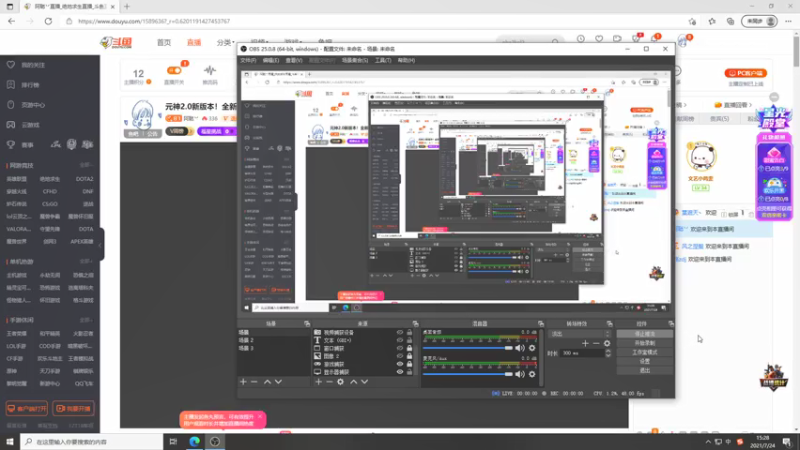The image size is (800, 450).
Task: Go to Douyu 首页 tab
Action: pyautogui.click(x=164, y=42)
